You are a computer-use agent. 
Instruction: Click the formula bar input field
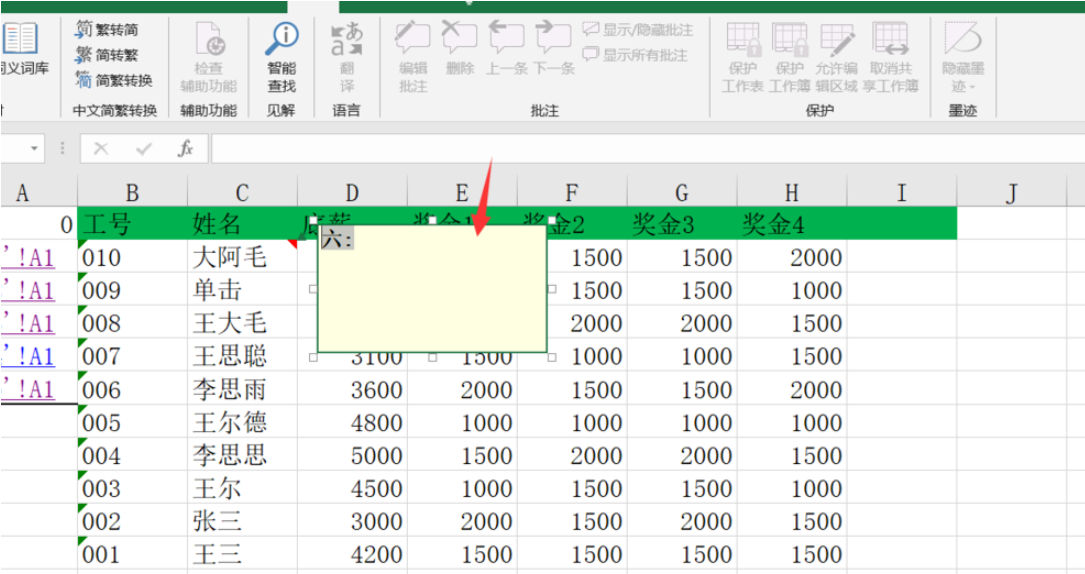pos(640,149)
